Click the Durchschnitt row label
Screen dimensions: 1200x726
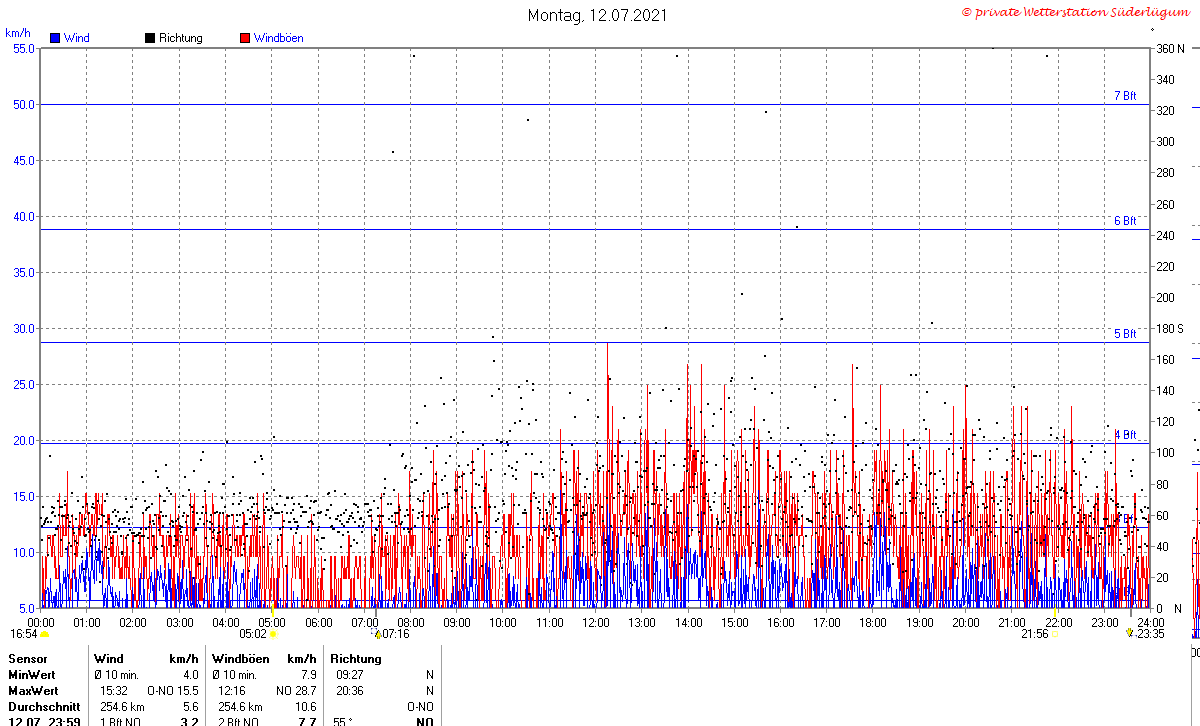click(x=44, y=706)
